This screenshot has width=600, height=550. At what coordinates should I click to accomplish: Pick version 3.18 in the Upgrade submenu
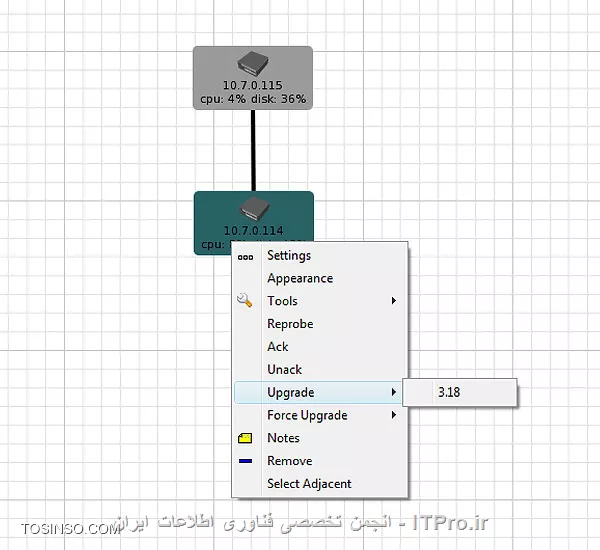click(x=460, y=392)
